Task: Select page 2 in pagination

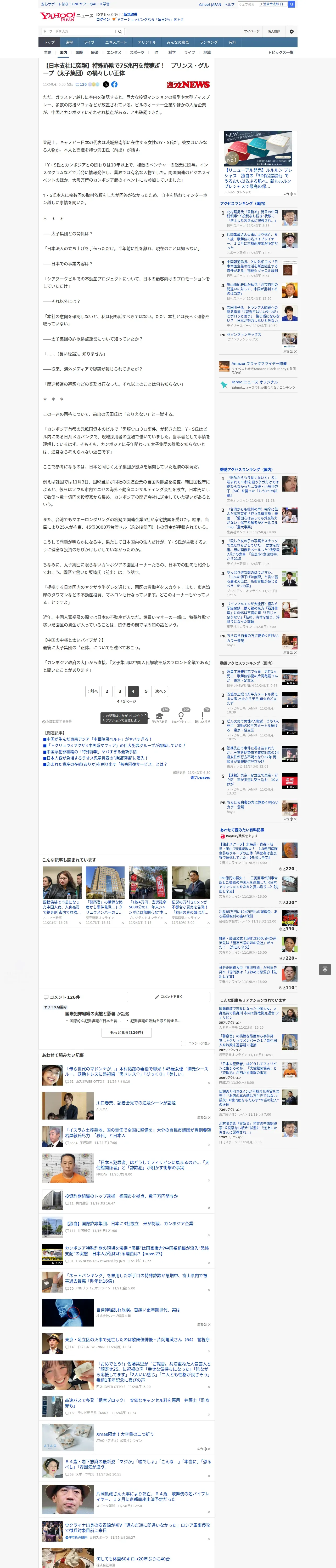Action: (x=107, y=691)
